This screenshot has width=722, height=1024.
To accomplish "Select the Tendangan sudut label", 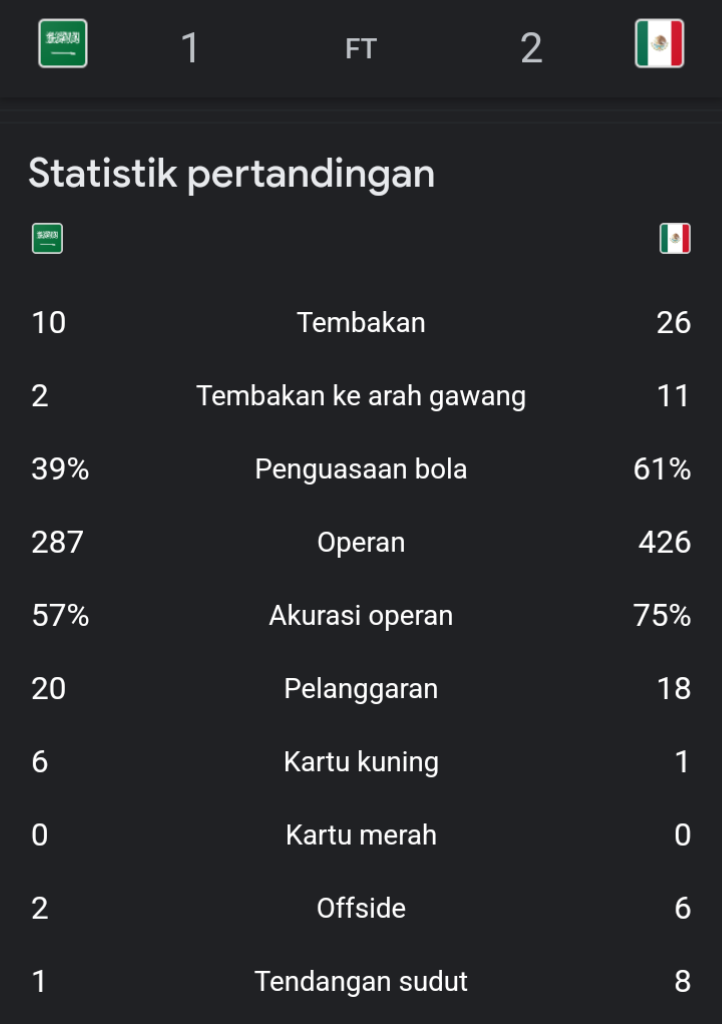I will point(361,981).
